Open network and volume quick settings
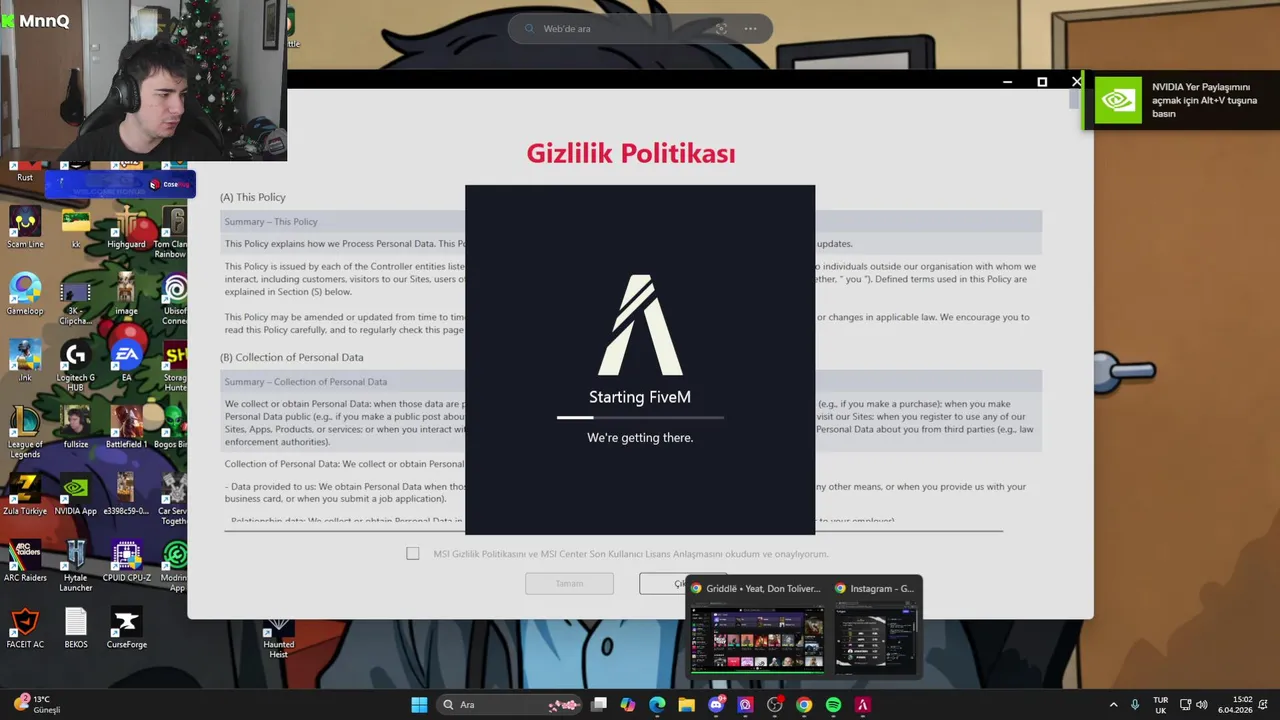The image size is (1280, 720). coord(1193,705)
